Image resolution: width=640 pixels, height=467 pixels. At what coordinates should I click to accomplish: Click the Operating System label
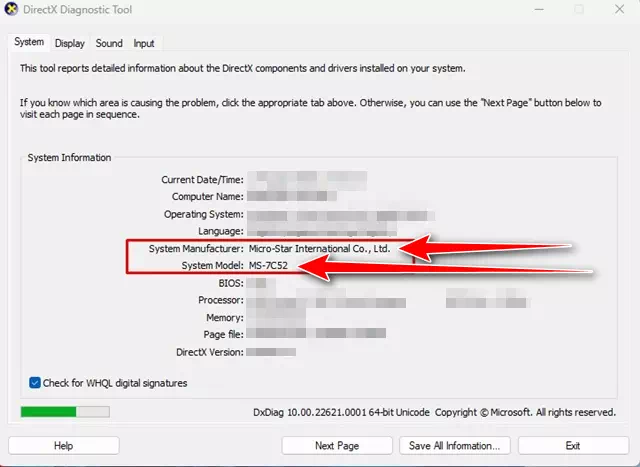204,214
